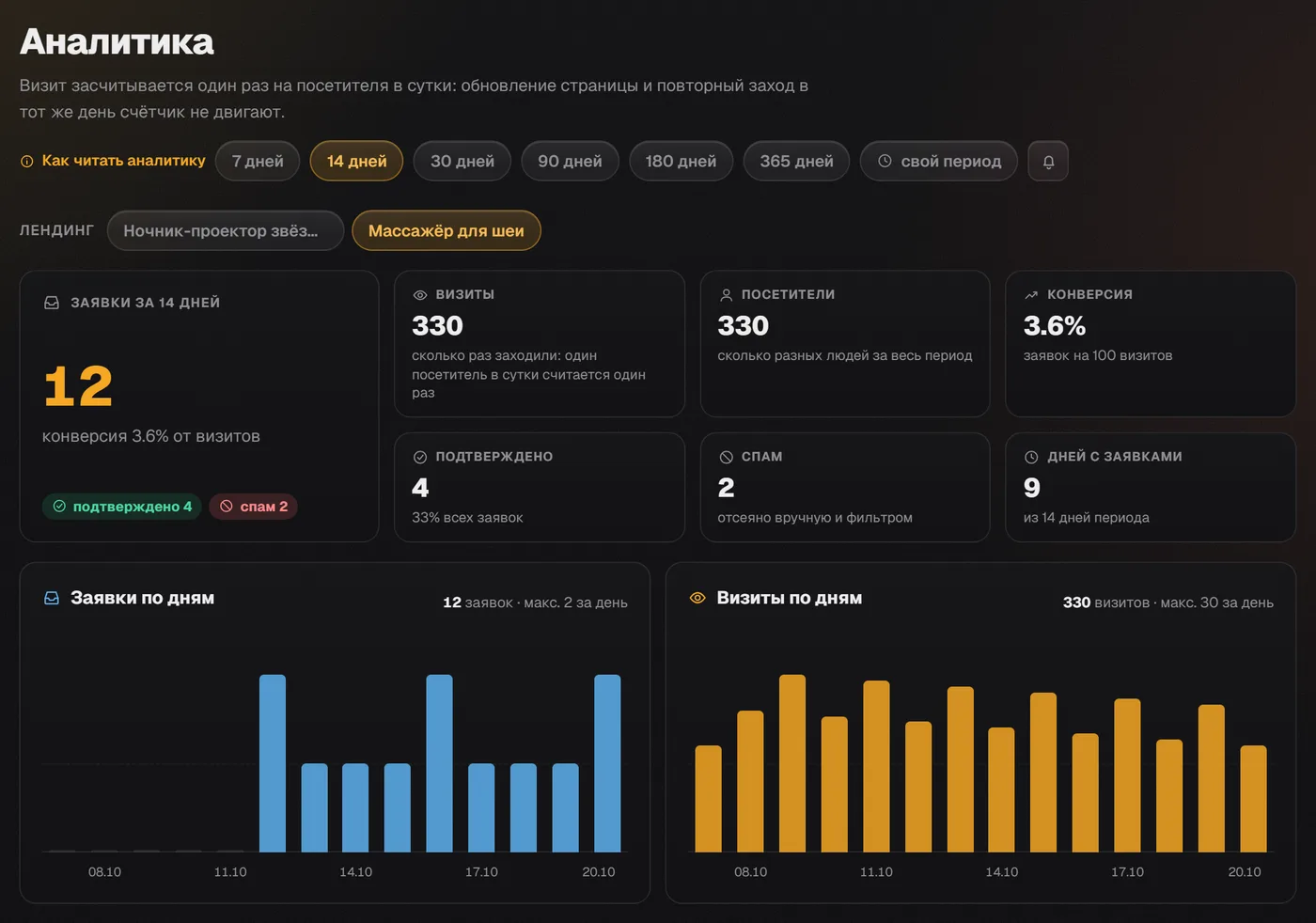
Task: Select the 7 дней period
Action: click(x=258, y=162)
